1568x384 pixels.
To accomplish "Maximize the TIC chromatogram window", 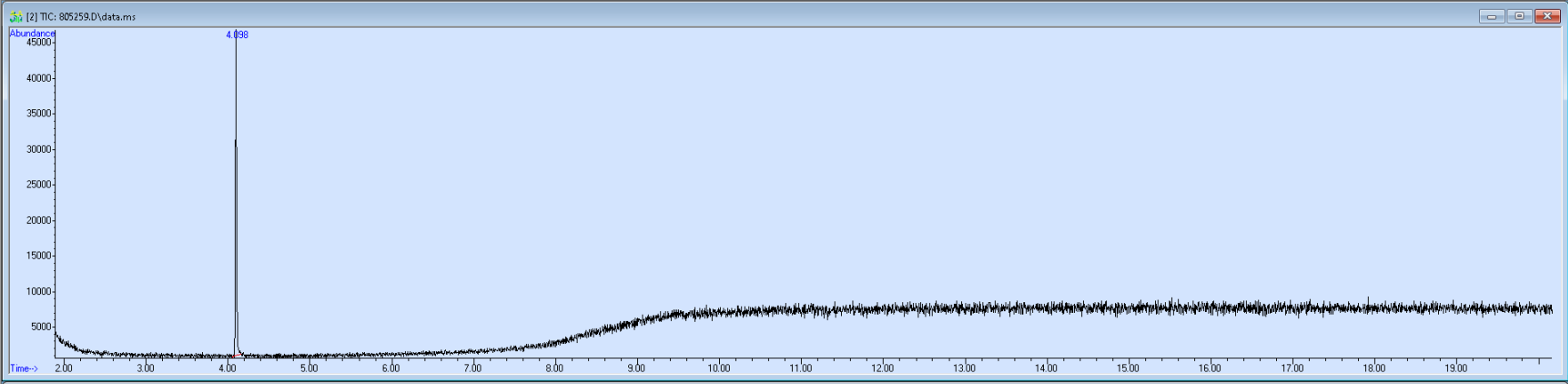I will (1519, 16).
